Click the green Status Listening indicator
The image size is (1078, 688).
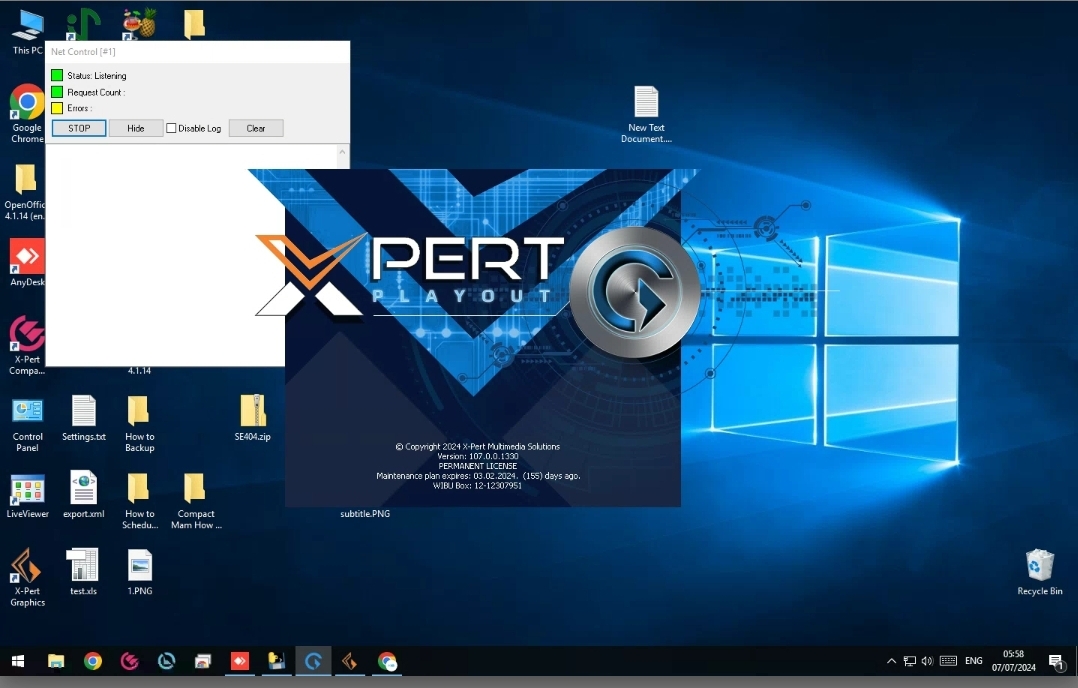[x=57, y=76]
